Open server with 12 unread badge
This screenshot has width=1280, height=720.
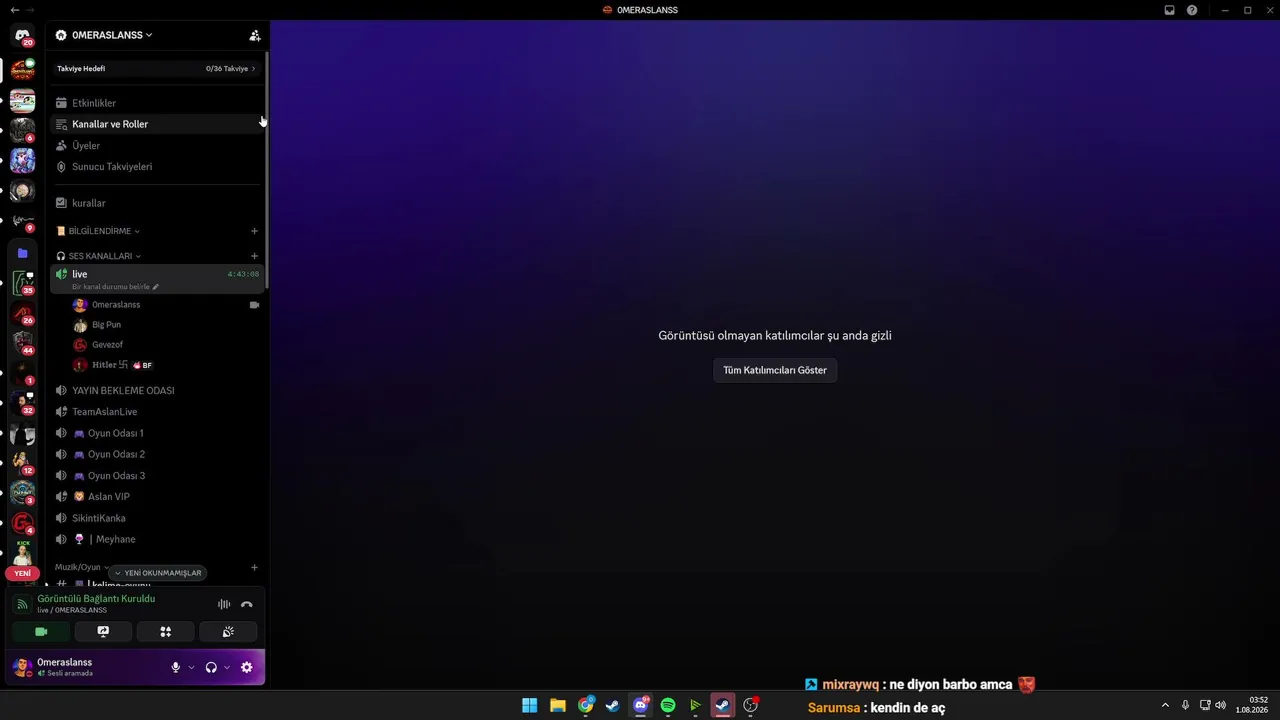coord(22,463)
